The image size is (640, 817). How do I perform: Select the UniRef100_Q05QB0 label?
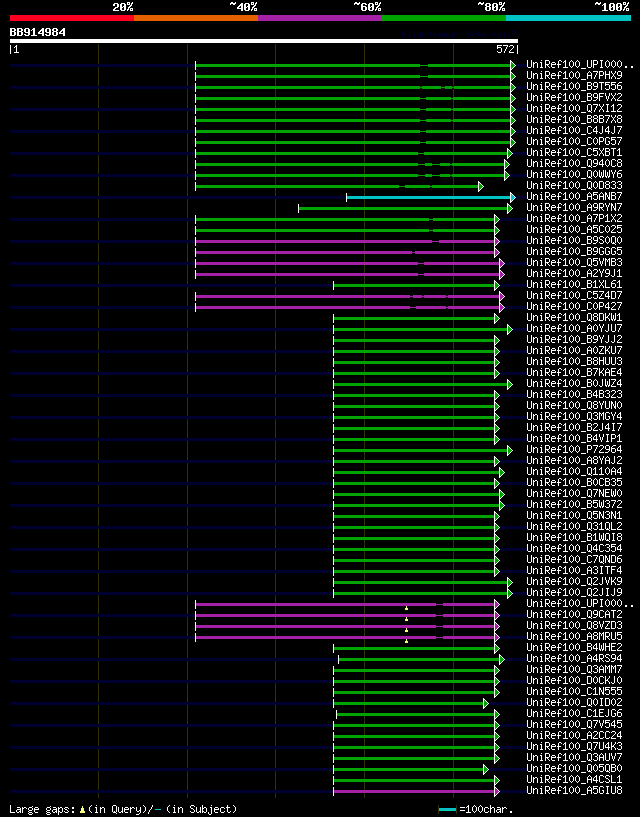(574, 769)
